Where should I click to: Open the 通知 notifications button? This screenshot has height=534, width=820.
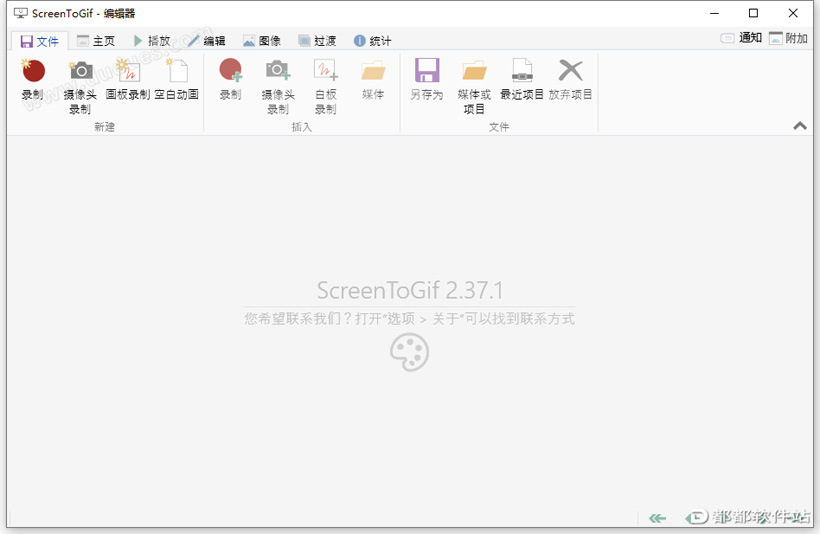click(x=741, y=38)
